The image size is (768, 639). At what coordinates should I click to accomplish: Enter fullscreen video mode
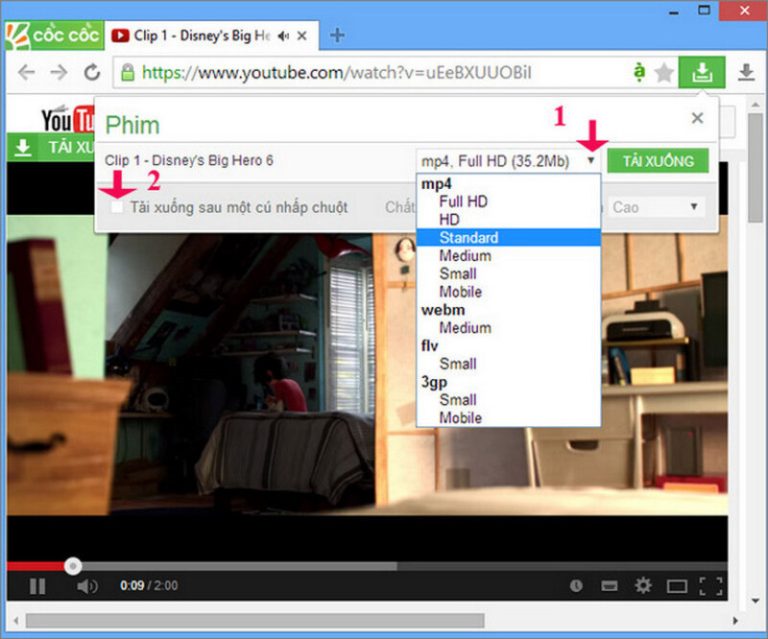tap(711, 586)
